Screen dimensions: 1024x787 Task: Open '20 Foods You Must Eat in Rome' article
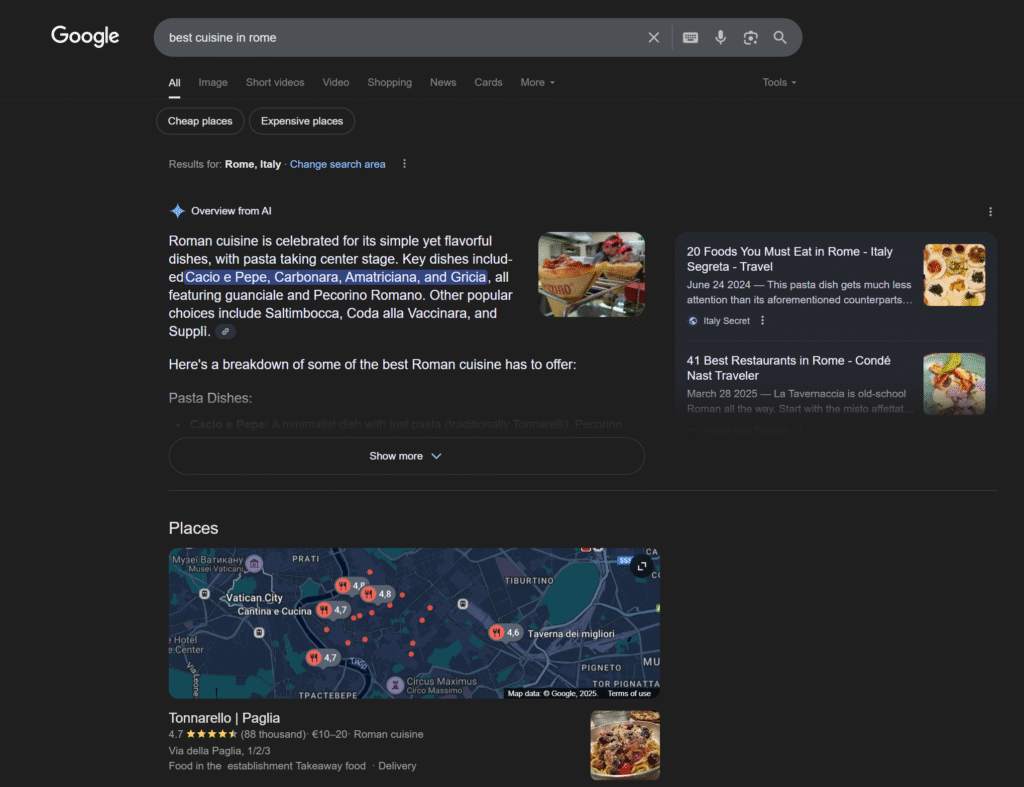click(x=789, y=259)
